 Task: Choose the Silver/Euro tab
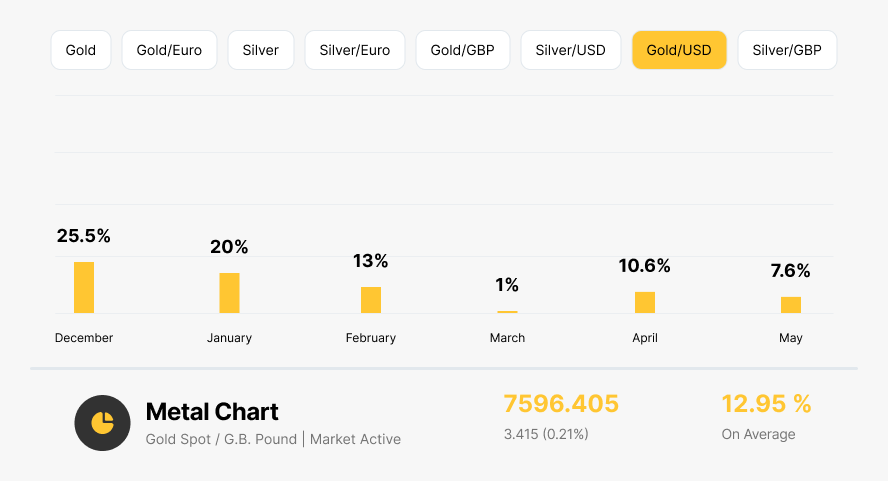tap(355, 50)
